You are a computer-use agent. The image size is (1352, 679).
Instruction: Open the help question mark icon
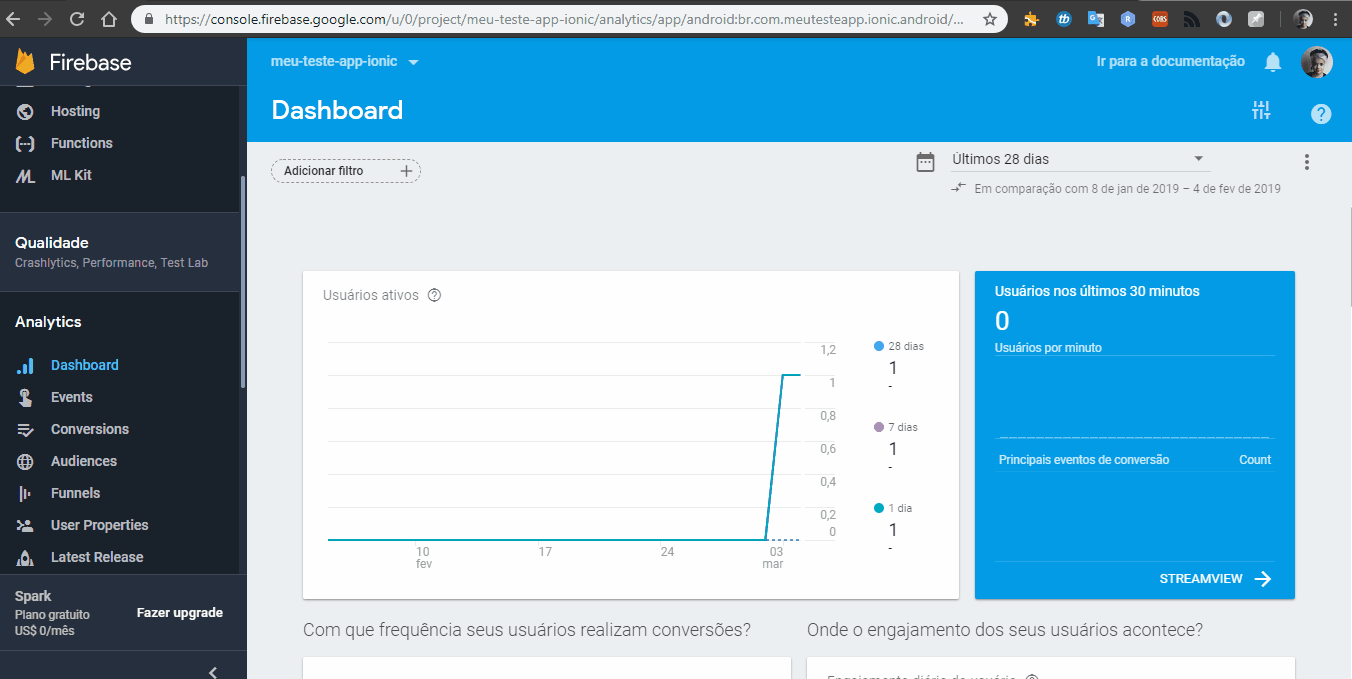[1321, 114]
